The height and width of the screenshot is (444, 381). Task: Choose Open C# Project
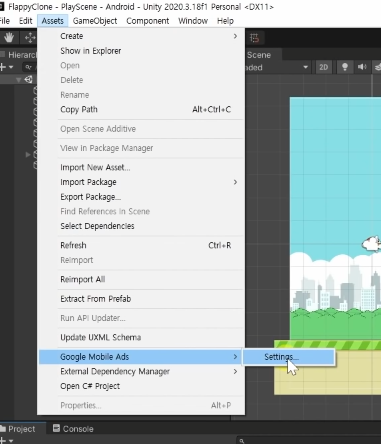(x=141, y=386)
